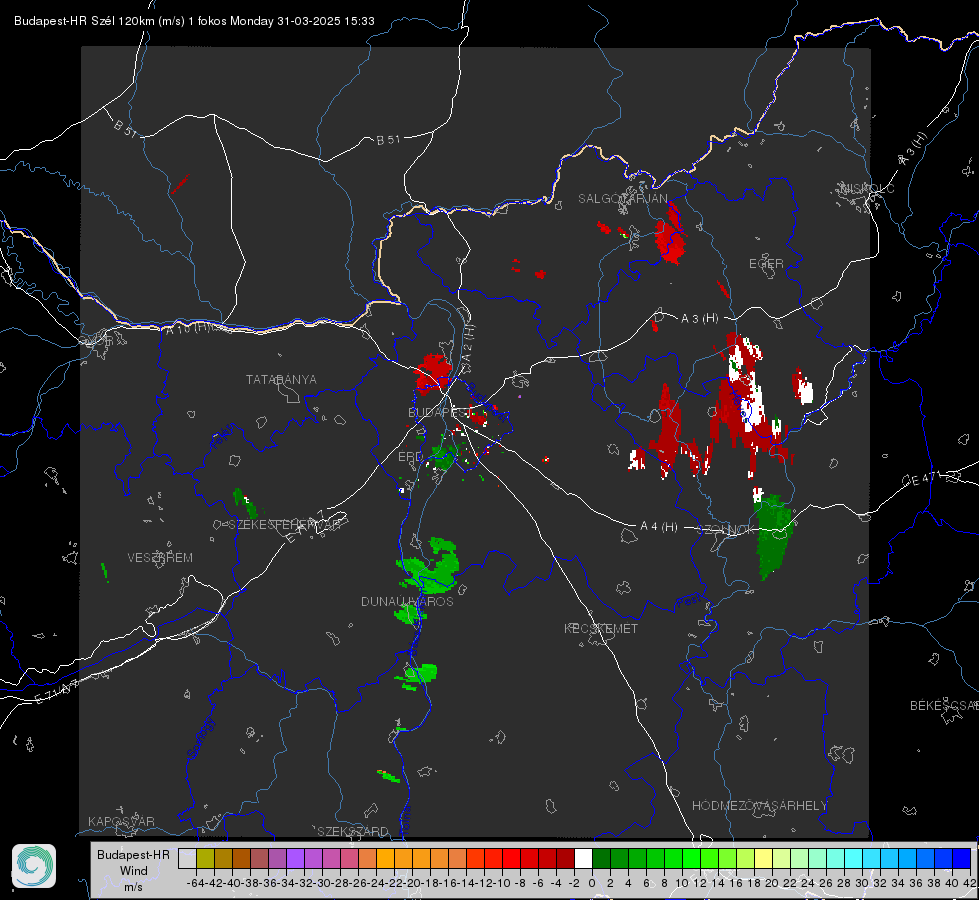Select the -20 value on the scale
The image size is (979, 900).
point(412,883)
